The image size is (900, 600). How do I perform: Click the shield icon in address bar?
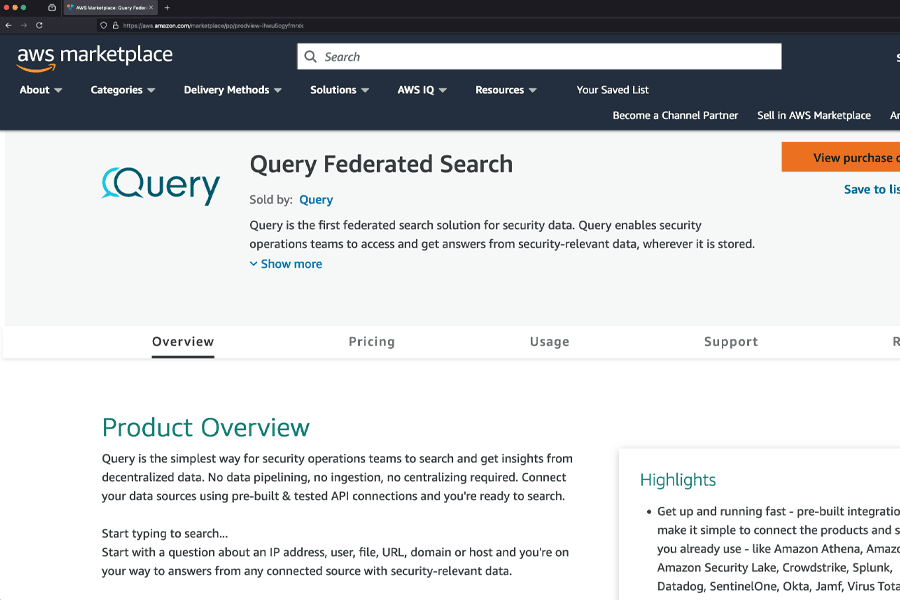pos(103,25)
